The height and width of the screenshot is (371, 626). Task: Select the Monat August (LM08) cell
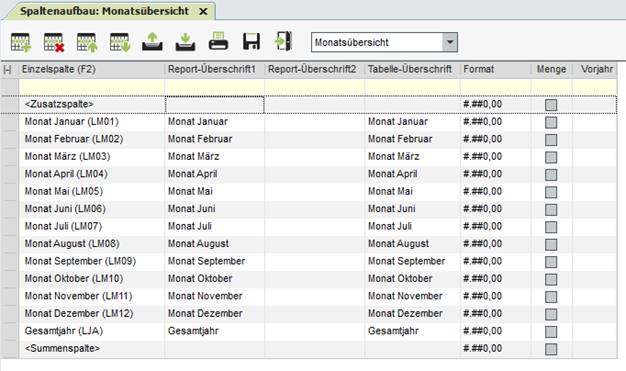(x=91, y=244)
